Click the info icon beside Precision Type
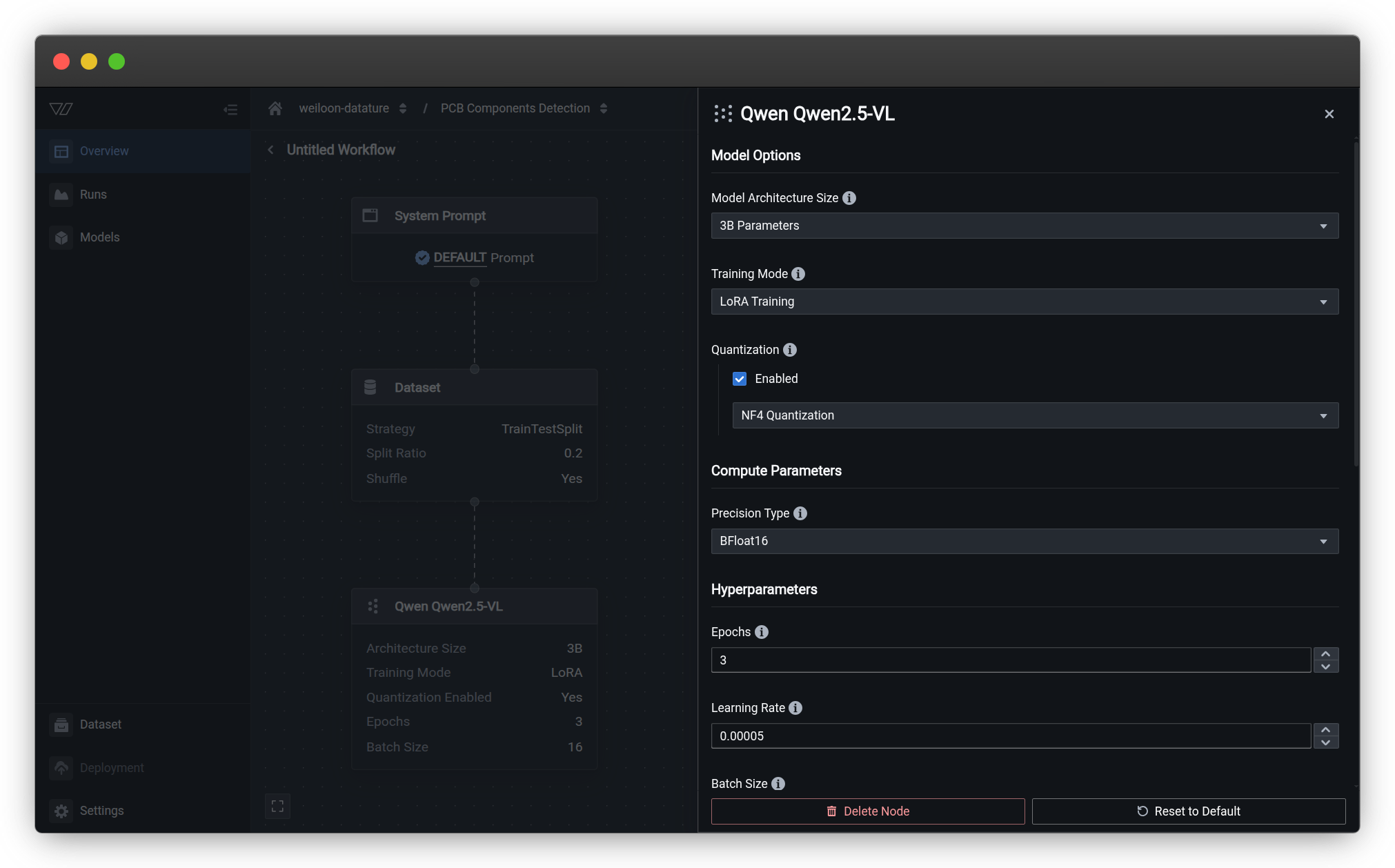The width and height of the screenshot is (1395, 868). tap(800, 513)
